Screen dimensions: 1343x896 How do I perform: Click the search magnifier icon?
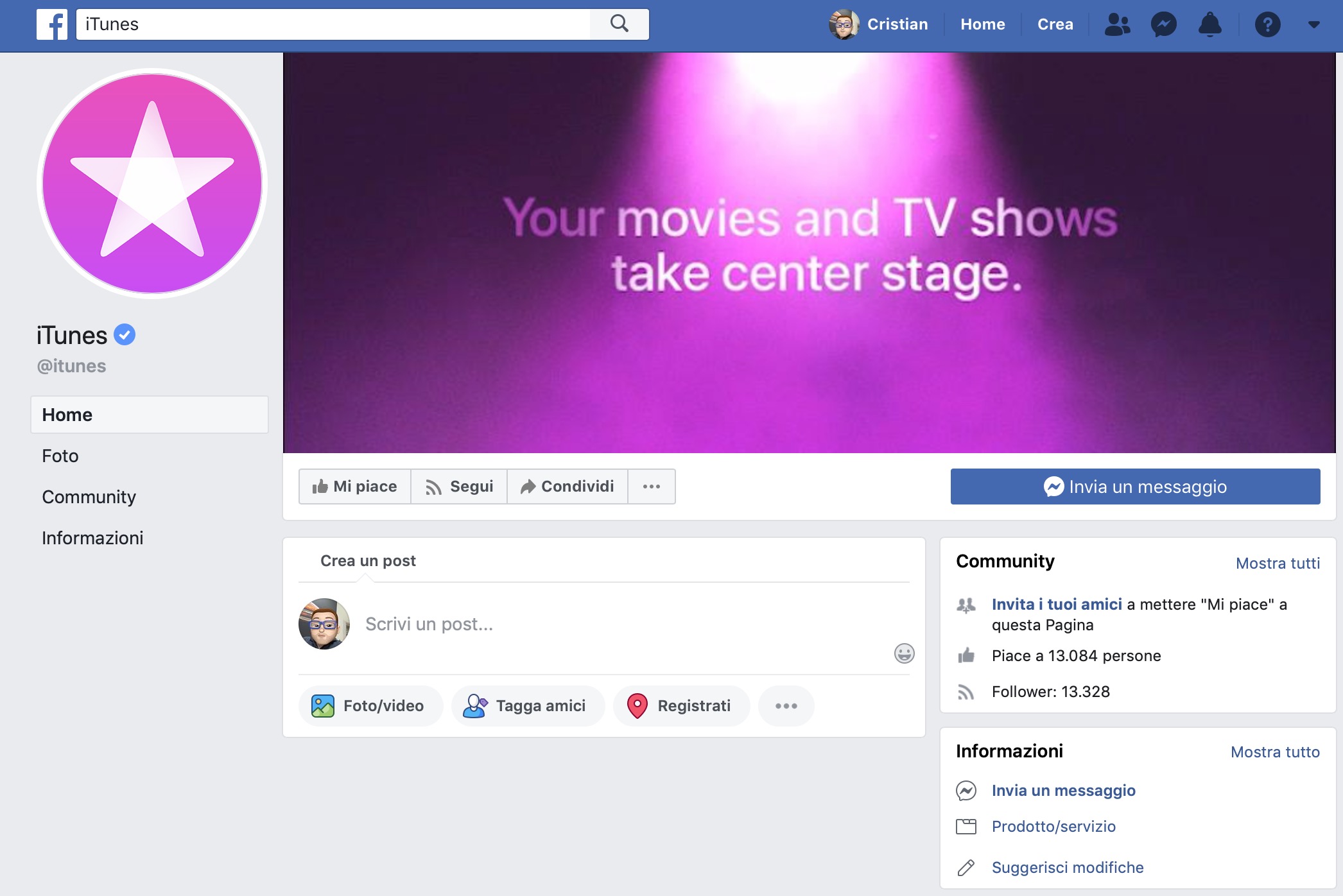pyautogui.click(x=619, y=23)
